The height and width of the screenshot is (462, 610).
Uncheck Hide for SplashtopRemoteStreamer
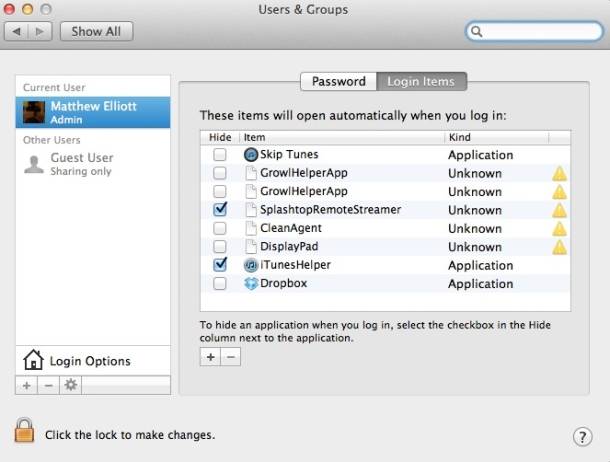[220, 209]
